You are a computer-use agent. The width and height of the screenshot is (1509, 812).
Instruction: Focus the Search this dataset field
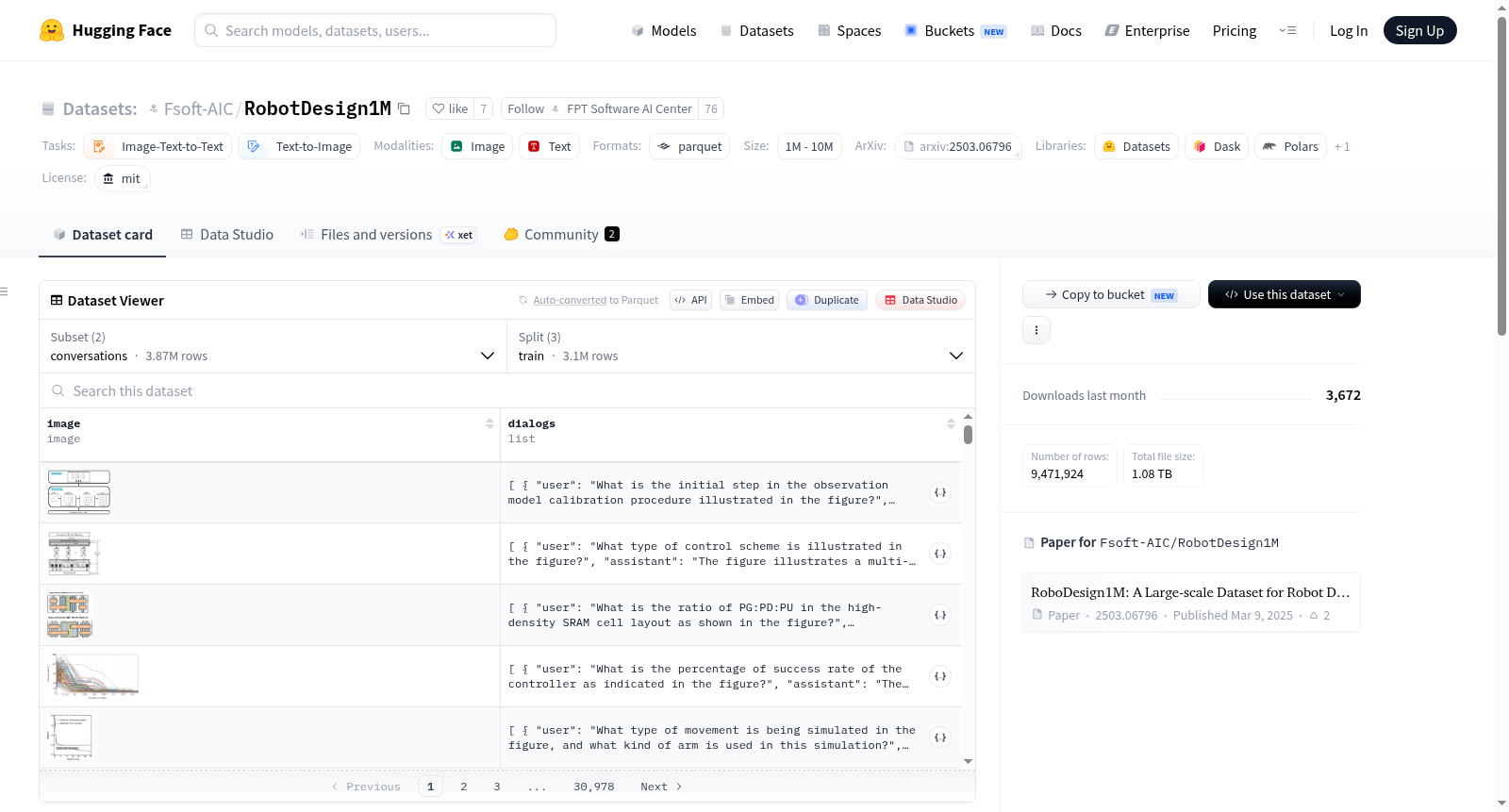(x=507, y=390)
